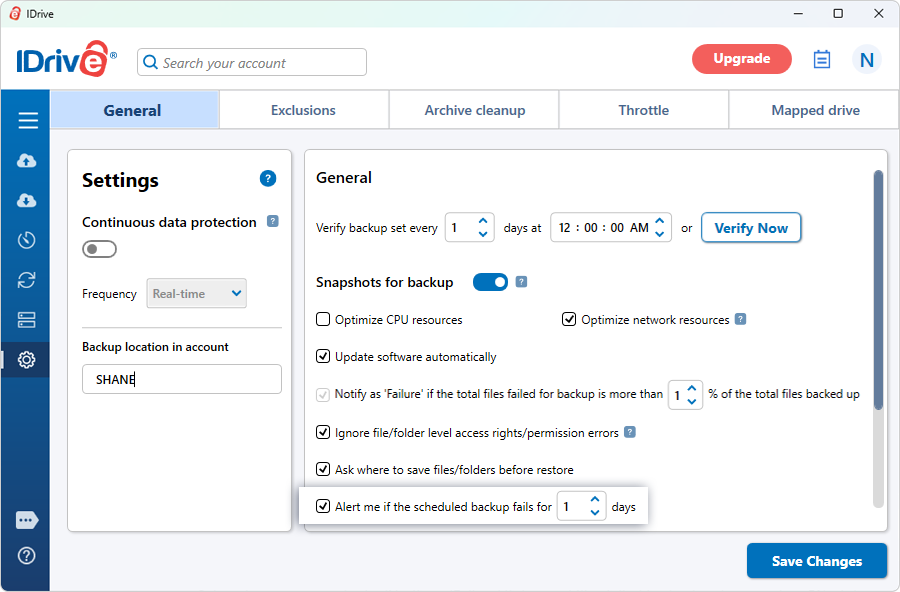Open the activity log clipboard icon

[x=821, y=60]
